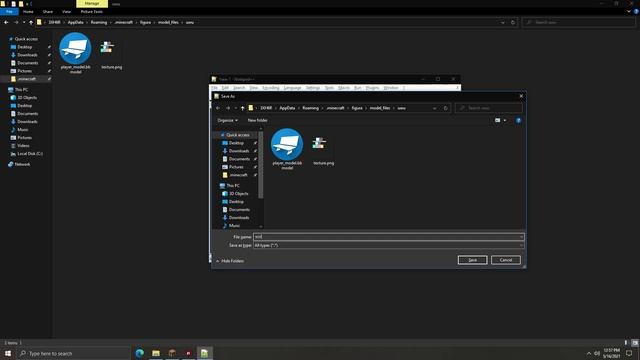Open the File tab in File Explorer
Viewport: 640px width, 360px height.
pyautogui.click(x=9, y=12)
